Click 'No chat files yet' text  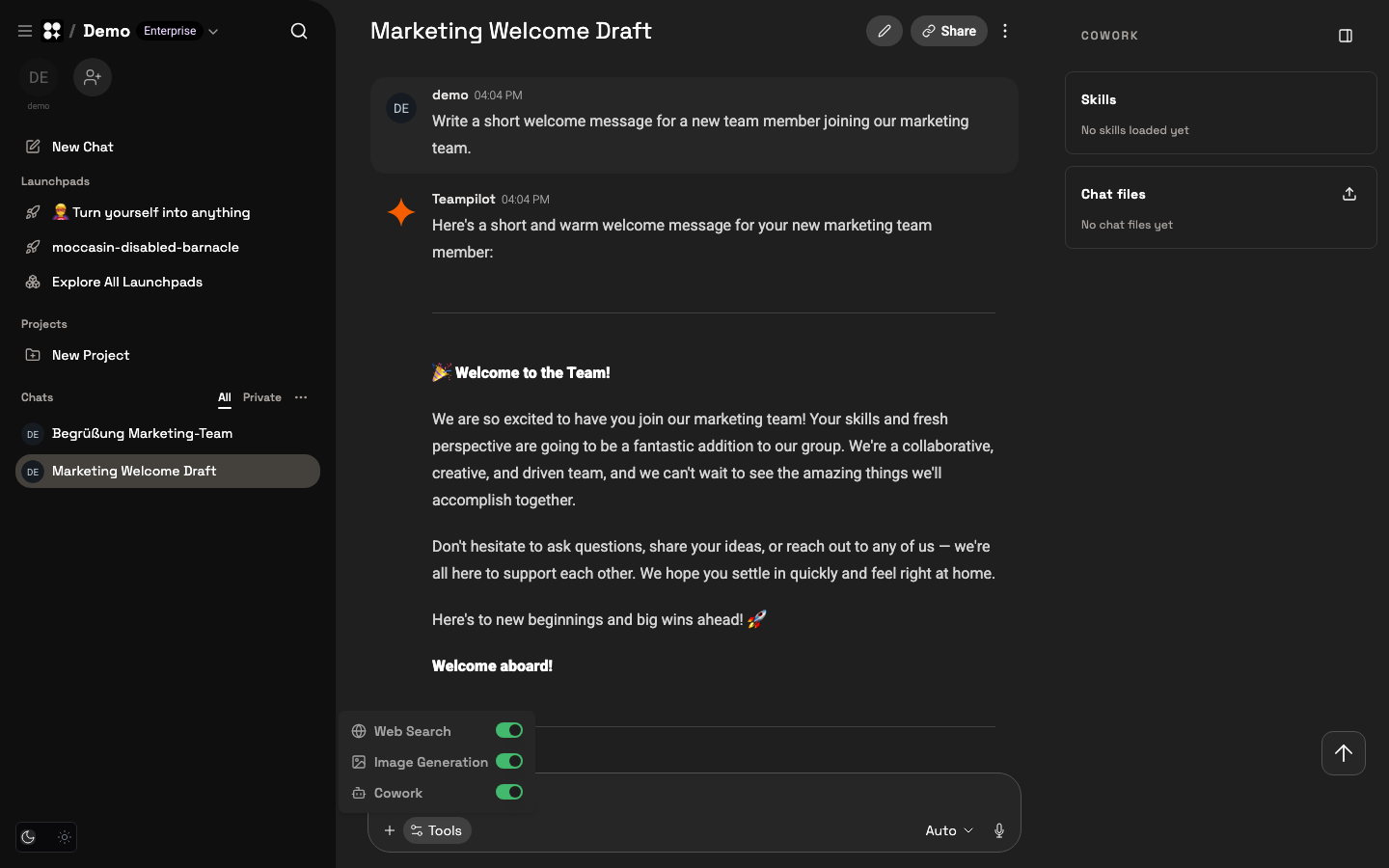1127,225
